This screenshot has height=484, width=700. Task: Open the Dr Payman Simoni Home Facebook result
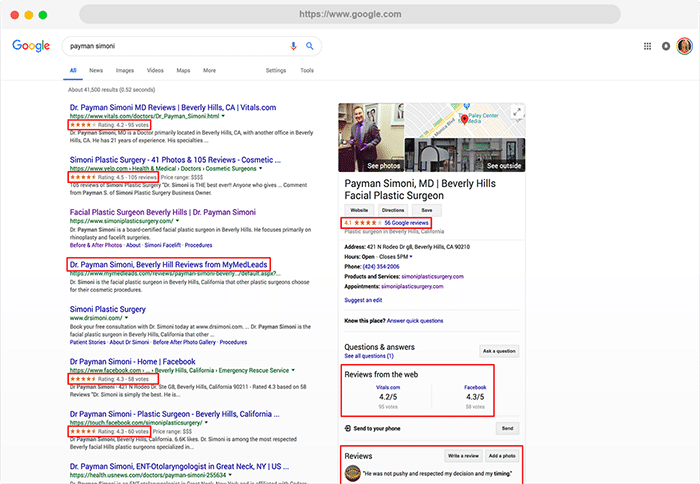tap(133, 362)
